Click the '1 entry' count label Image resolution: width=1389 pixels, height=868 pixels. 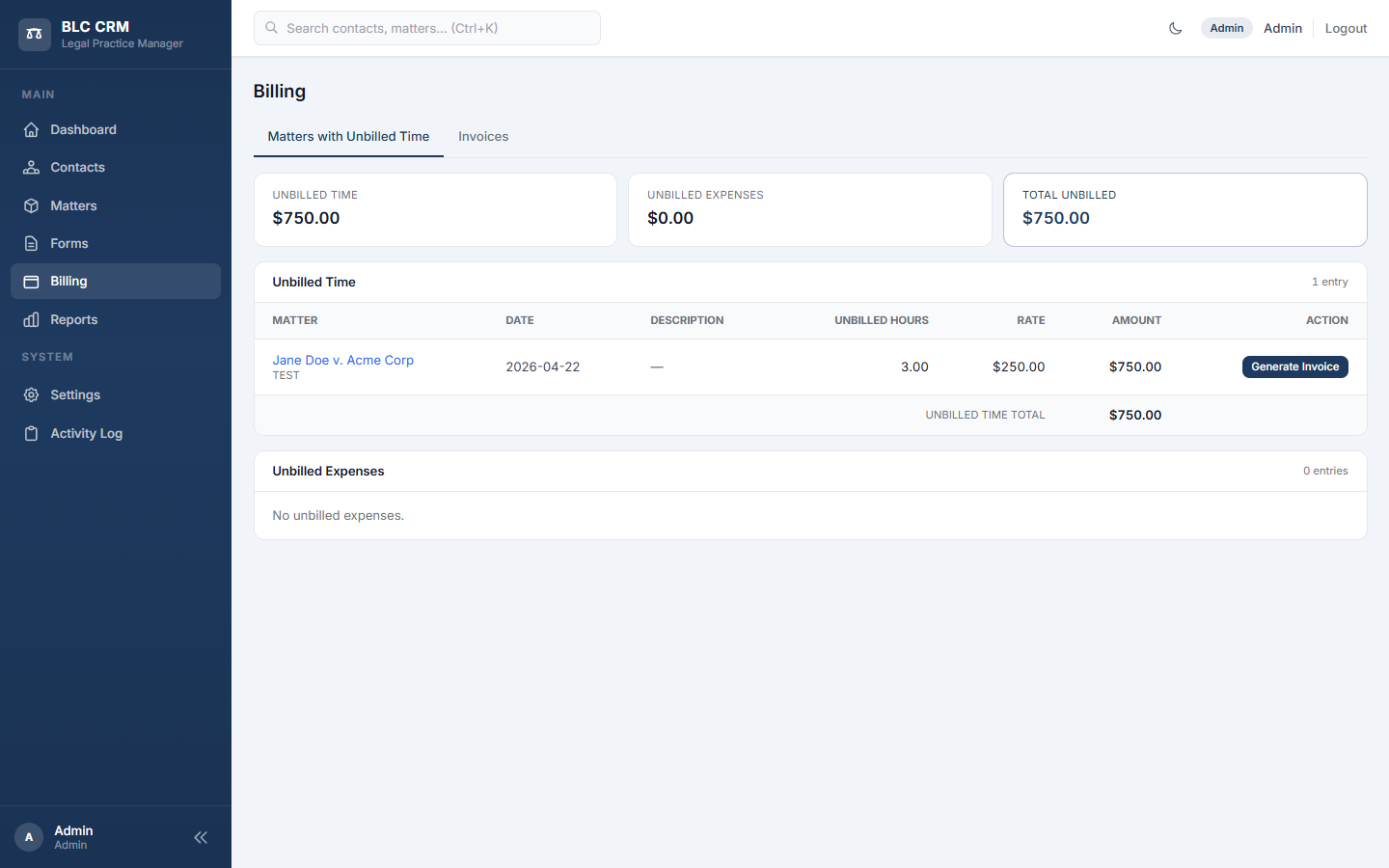click(1329, 283)
